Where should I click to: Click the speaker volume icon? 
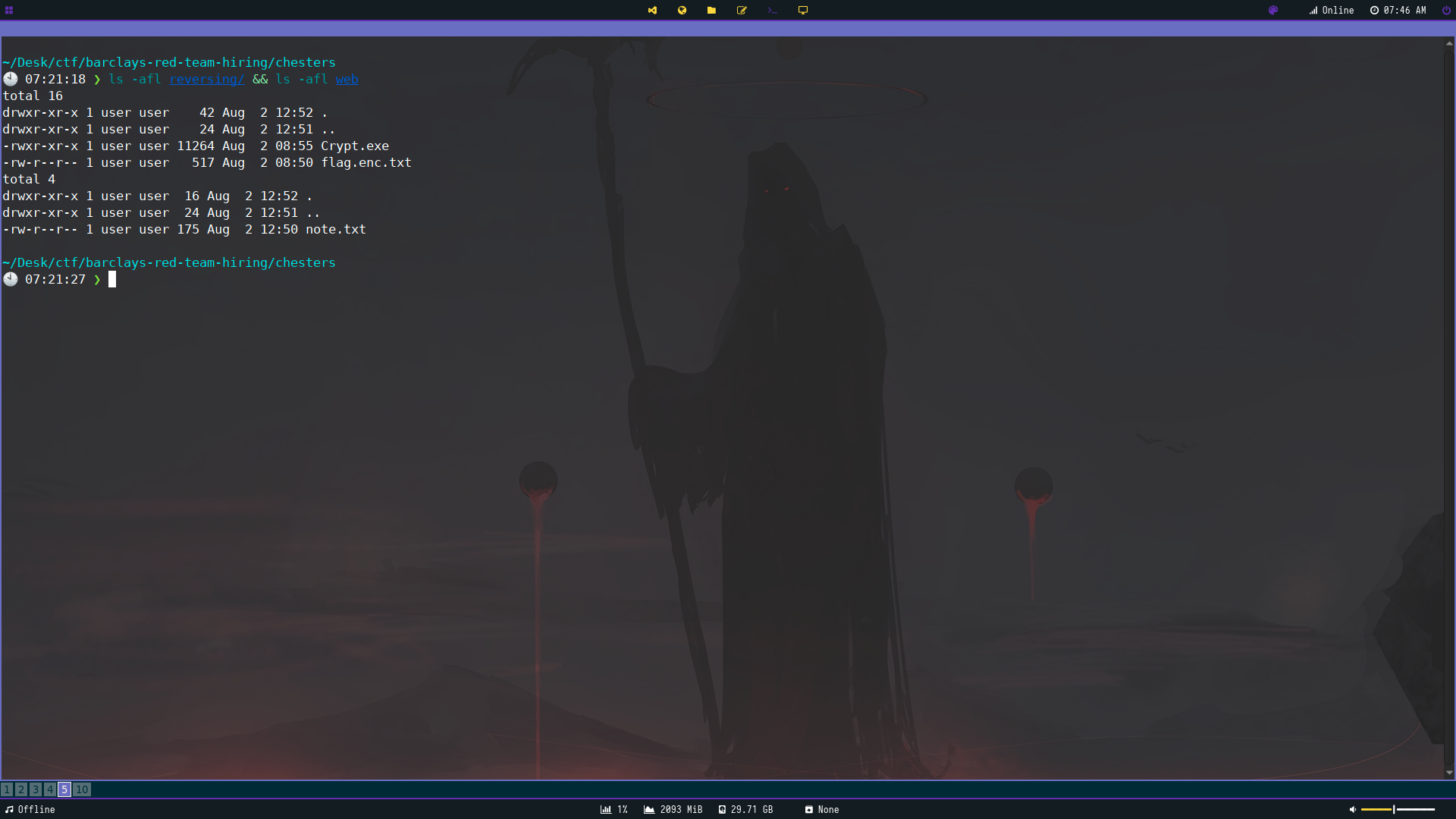[x=1352, y=809]
